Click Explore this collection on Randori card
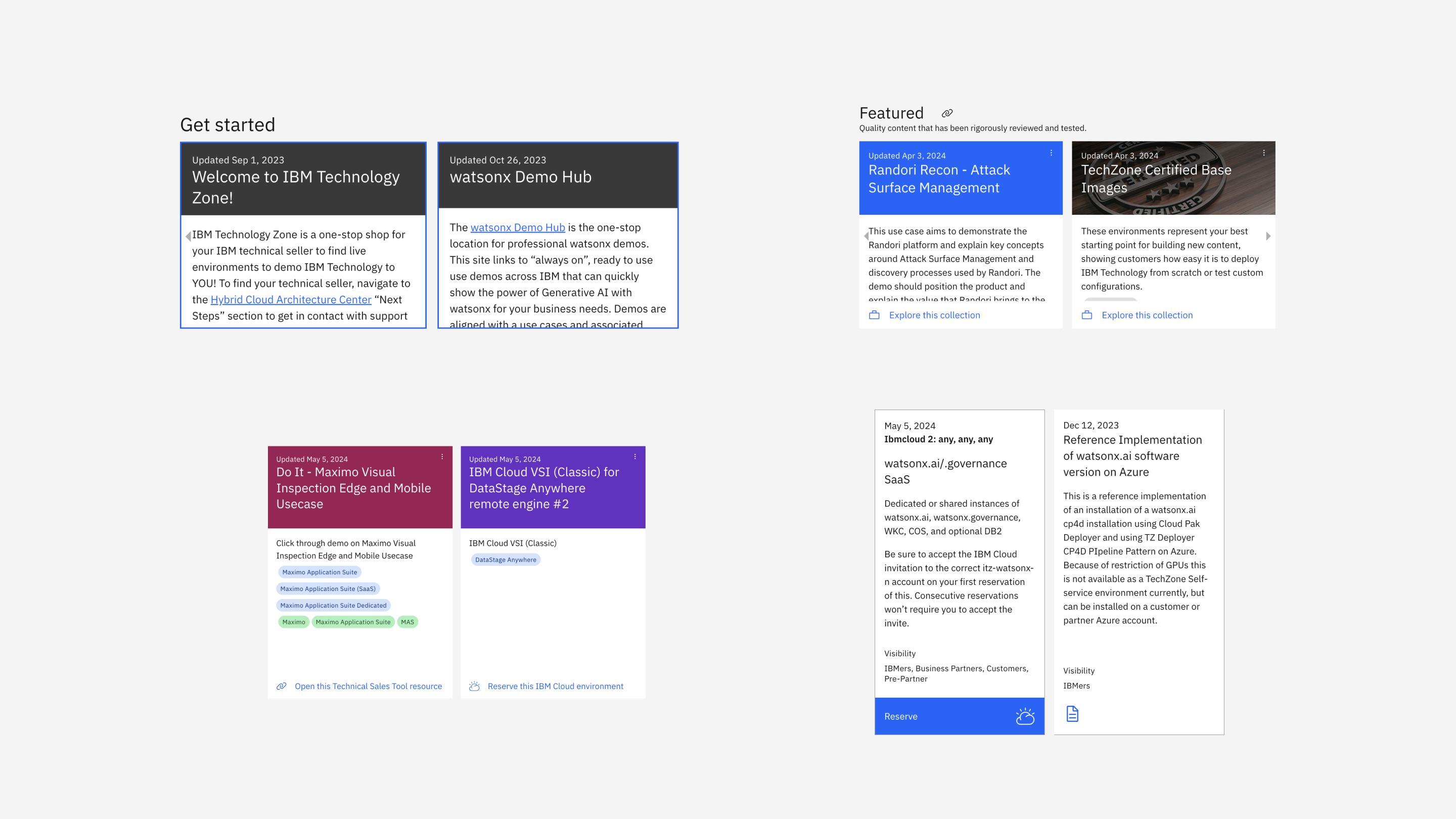Image resolution: width=1456 pixels, height=819 pixels. [934, 315]
